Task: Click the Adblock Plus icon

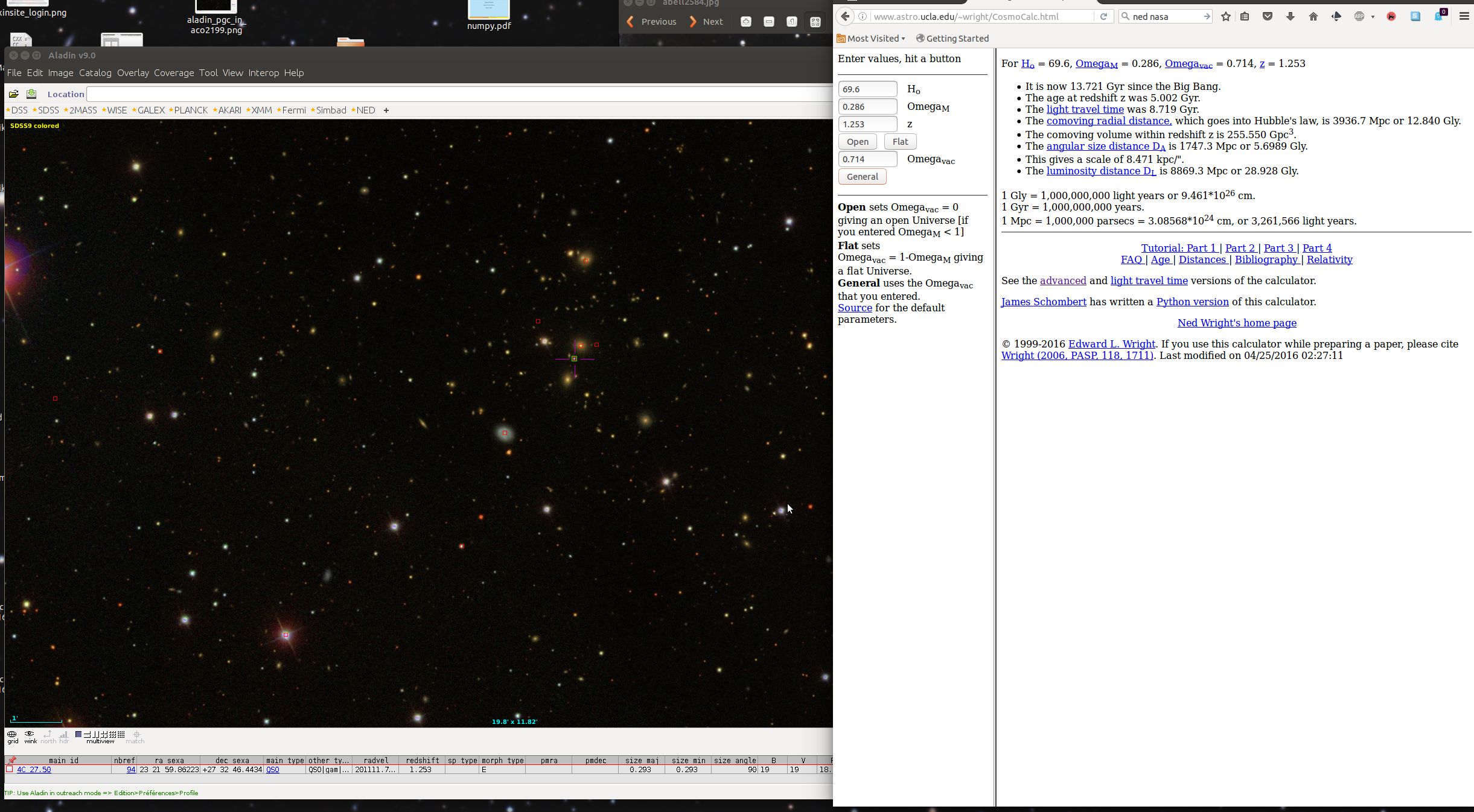Action: click(x=1359, y=16)
